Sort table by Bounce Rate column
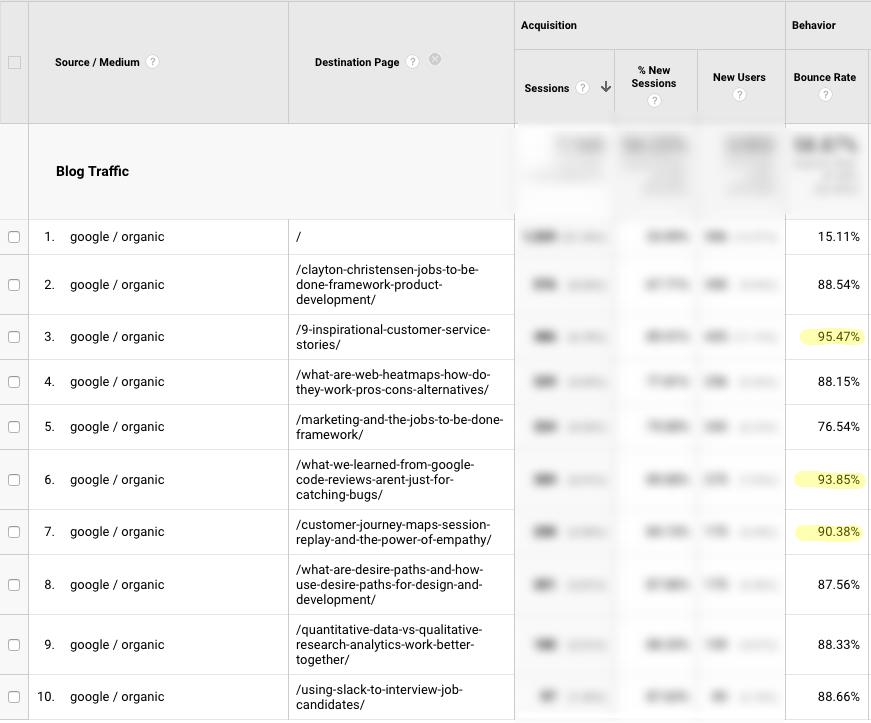Image resolution: width=871 pixels, height=723 pixels. [x=826, y=77]
